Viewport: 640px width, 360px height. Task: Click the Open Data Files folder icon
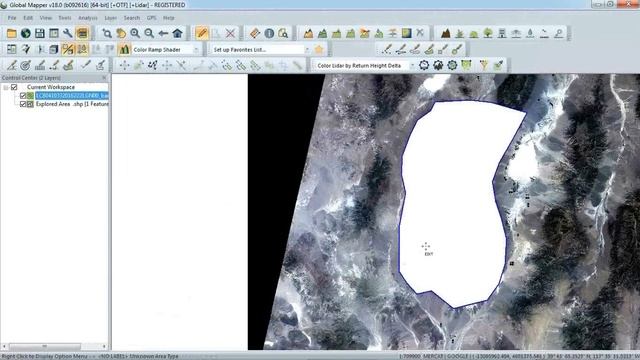click(11, 33)
